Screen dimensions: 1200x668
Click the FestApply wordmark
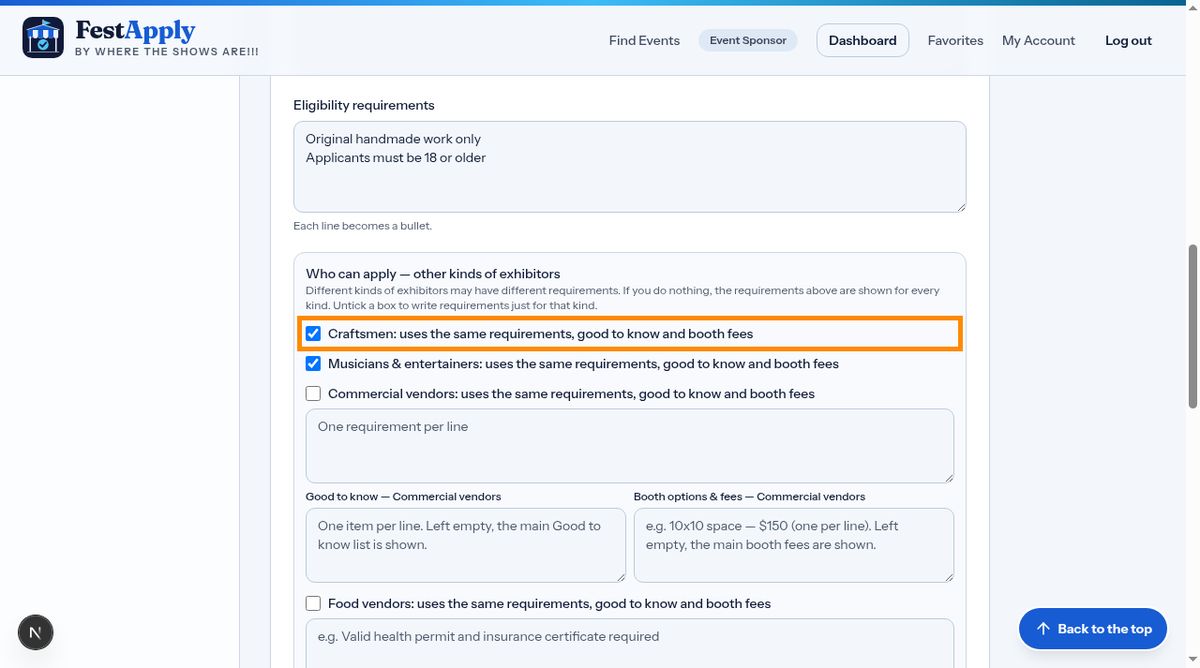[x=135, y=31]
